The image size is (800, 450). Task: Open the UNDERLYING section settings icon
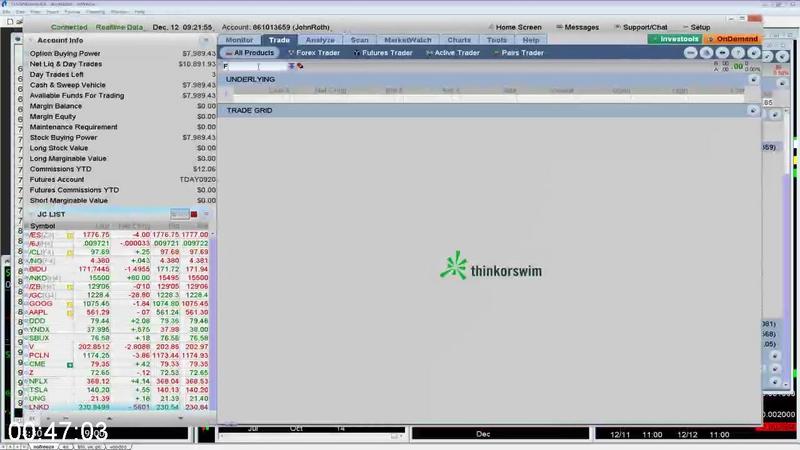(x=754, y=80)
